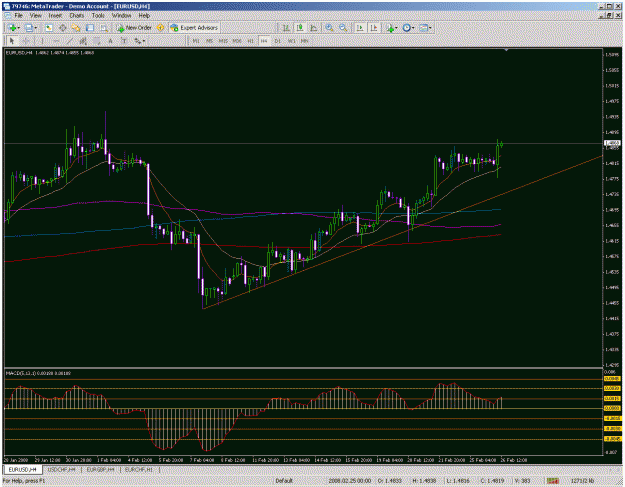The height and width of the screenshot is (487, 625).
Task: Switch chart to D1 timeframe
Action: (x=277, y=41)
